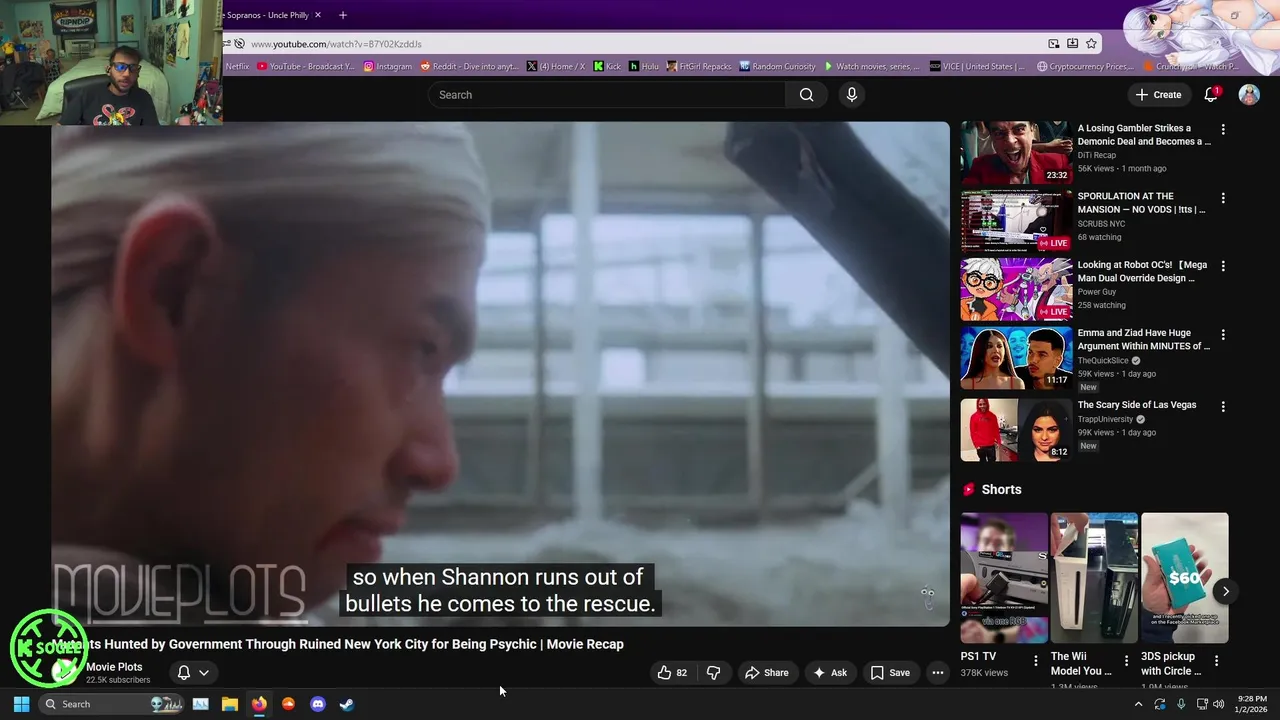Open the Kick bookmark

pos(607,66)
